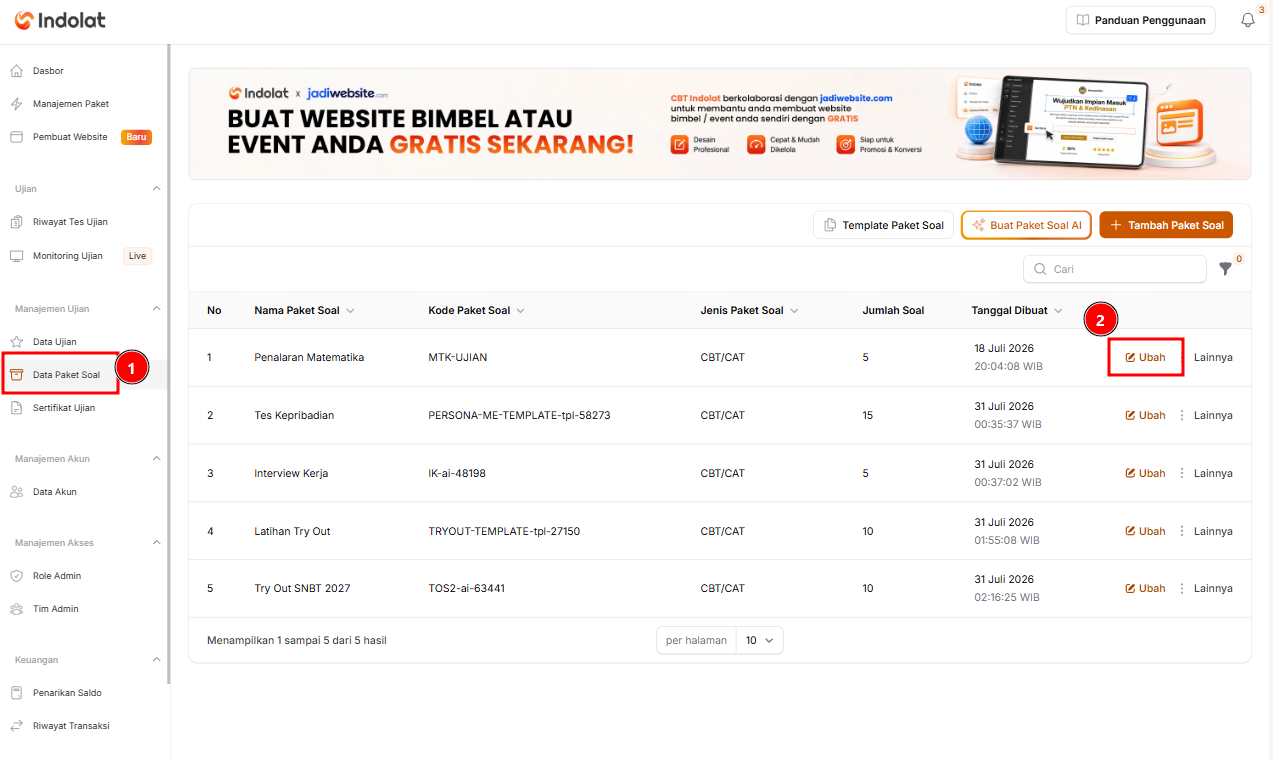Click the sidebar vertical scrollbar
The image size is (1273, 759).
pyautogui.click(x=168, y=364)
